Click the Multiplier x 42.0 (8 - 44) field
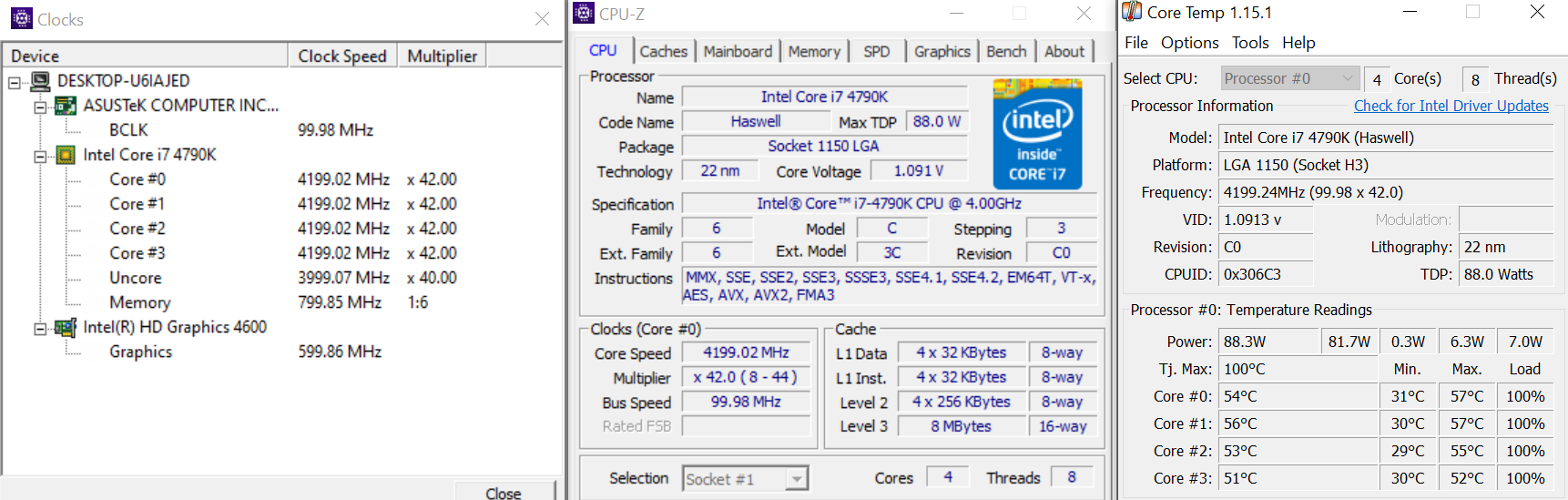The height and width of the screenshot is (500, 1568). tap(746, 377)
